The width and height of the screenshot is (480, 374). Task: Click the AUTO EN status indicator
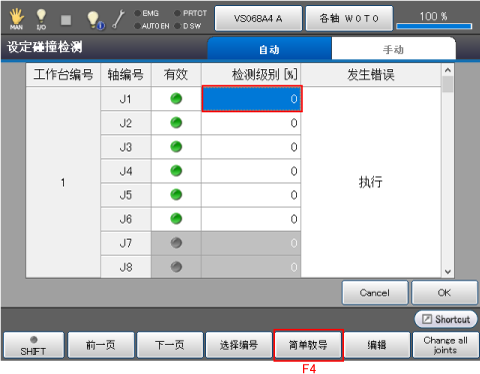(152, 26)
